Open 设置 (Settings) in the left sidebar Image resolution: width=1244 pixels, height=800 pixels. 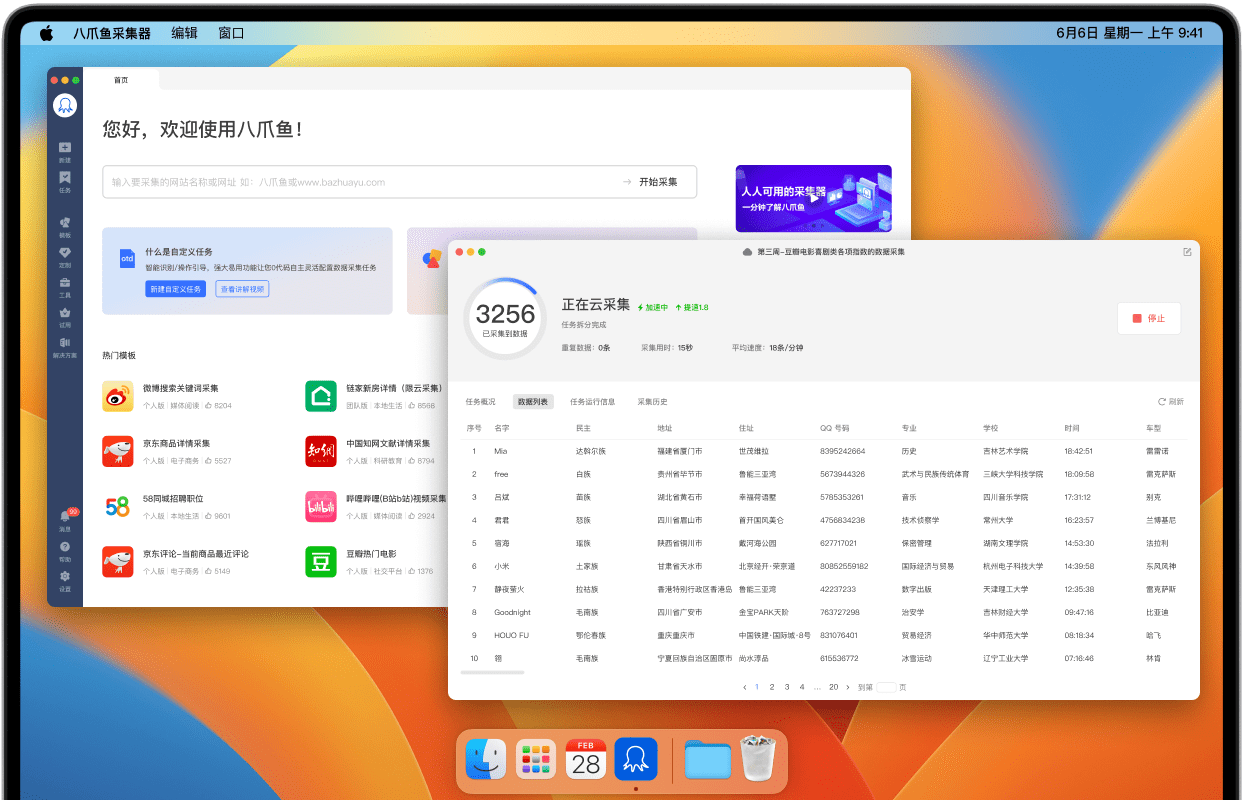65,581
